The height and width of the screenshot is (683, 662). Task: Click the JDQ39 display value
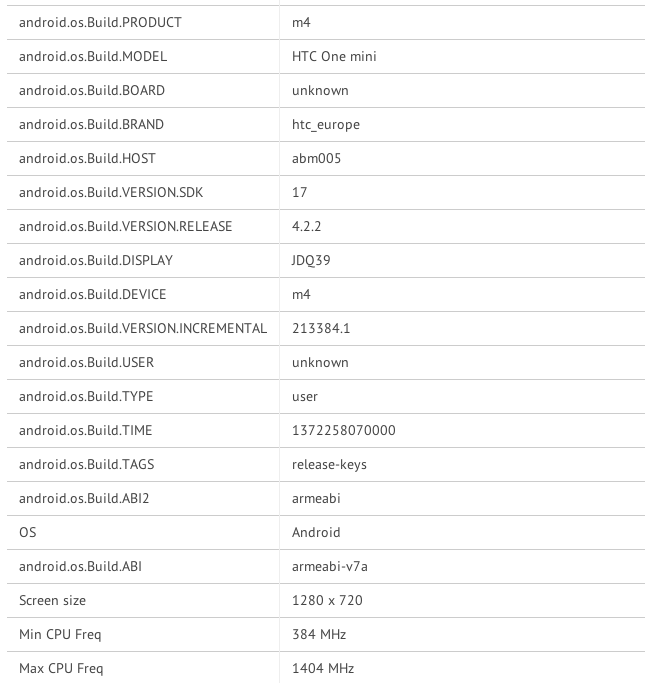311,260
